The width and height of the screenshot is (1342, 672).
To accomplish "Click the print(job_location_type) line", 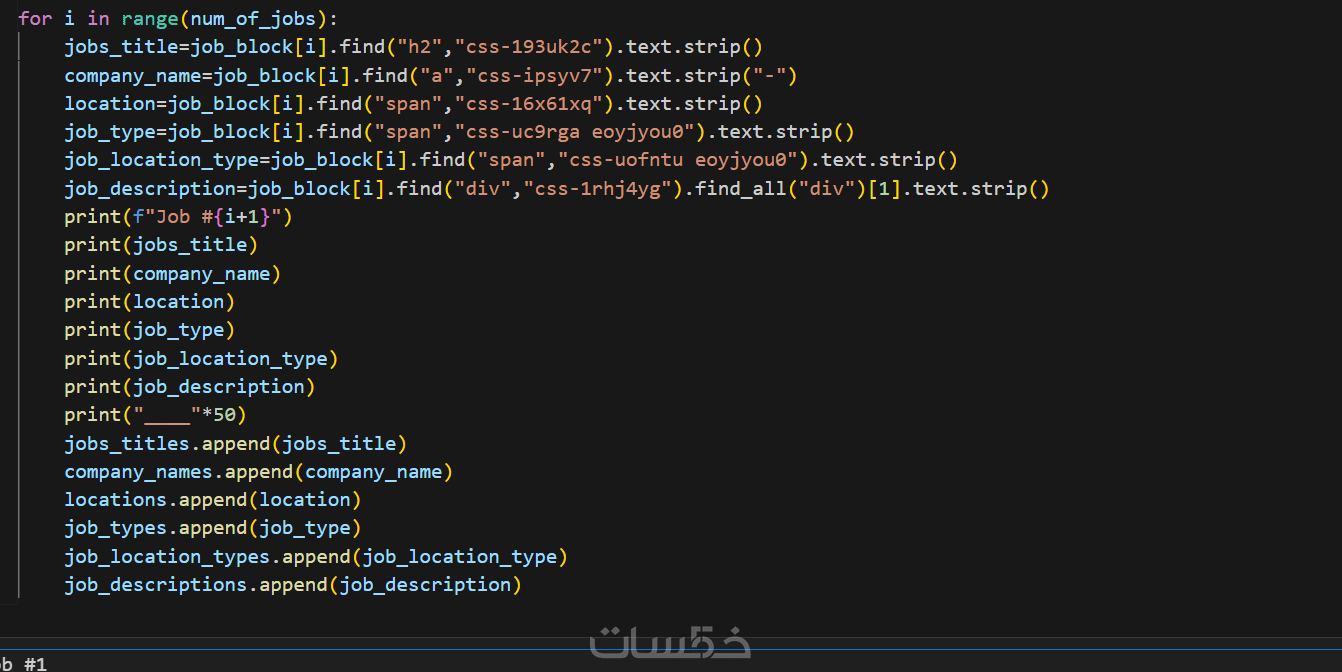I will point(201,358).
